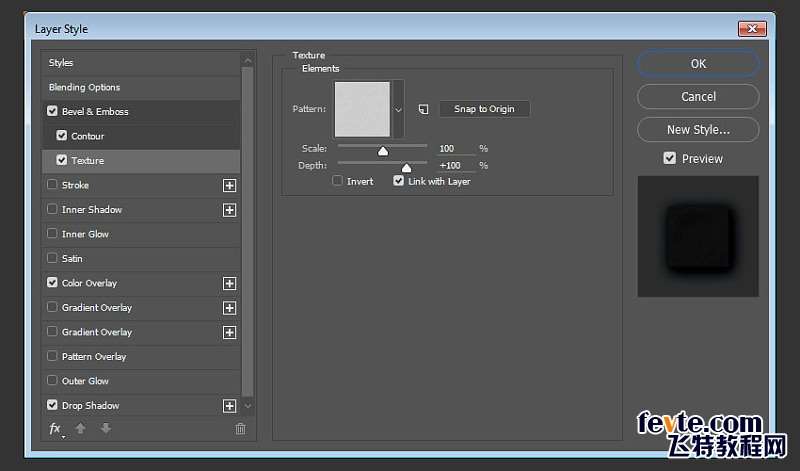
Task: Create new preset from current pattern icon
Action: coord(423,109)
